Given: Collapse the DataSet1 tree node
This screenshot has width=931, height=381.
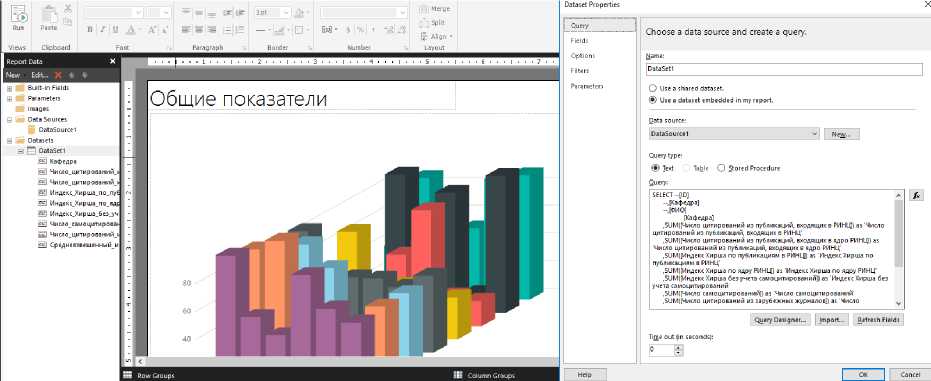Looking at the screenshot, I should click(20, 151).
